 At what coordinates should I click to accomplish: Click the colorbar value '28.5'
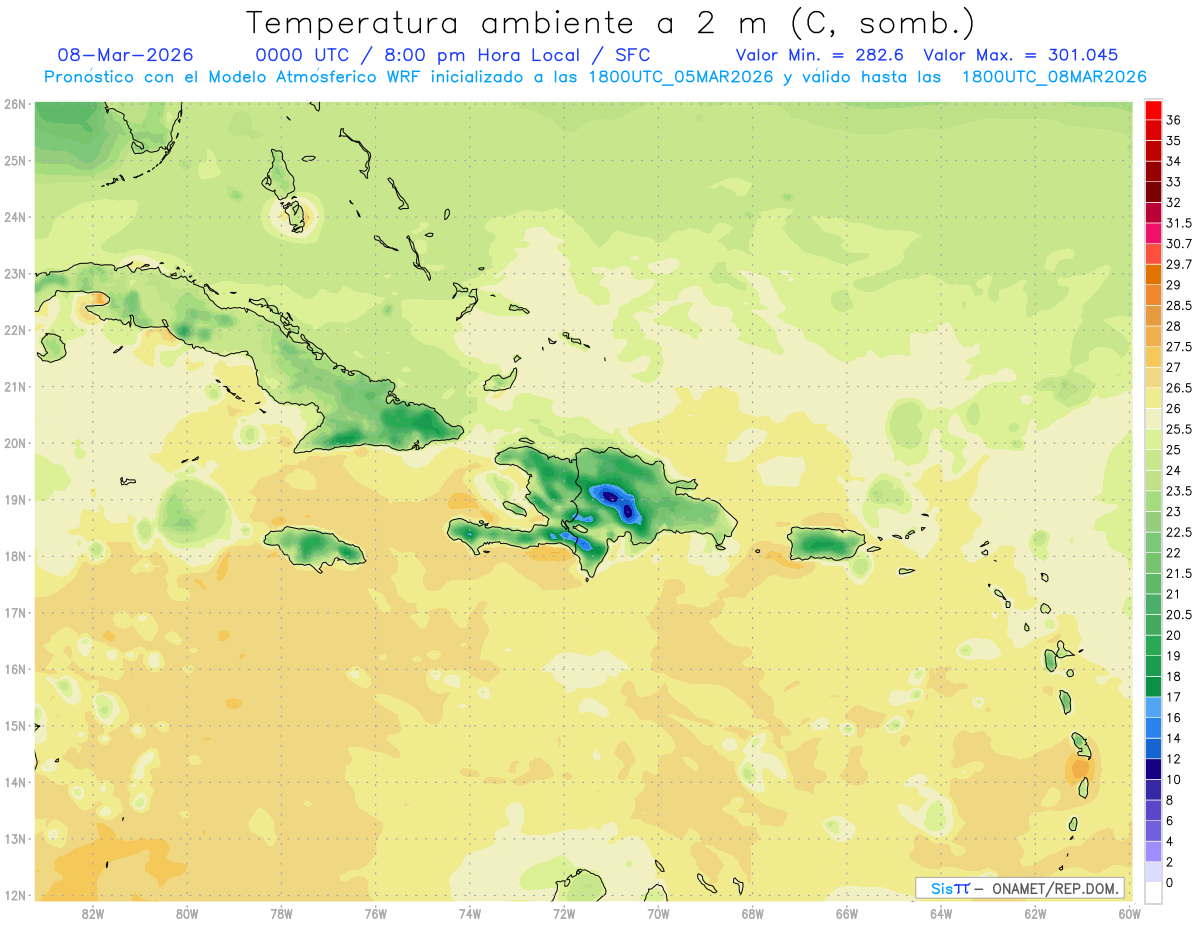pos(1179,305)
